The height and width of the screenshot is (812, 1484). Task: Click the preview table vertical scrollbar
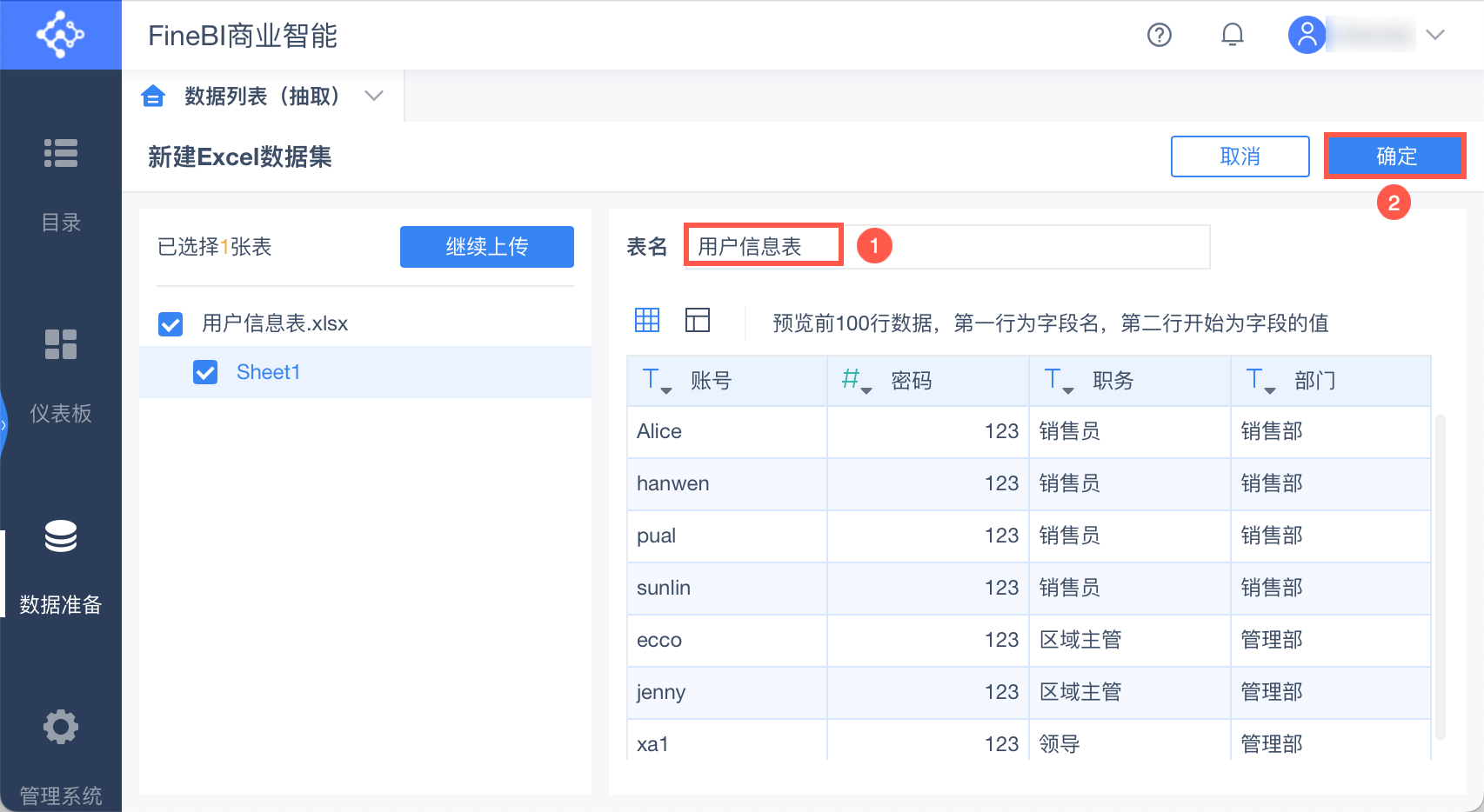click(1440, 574)
